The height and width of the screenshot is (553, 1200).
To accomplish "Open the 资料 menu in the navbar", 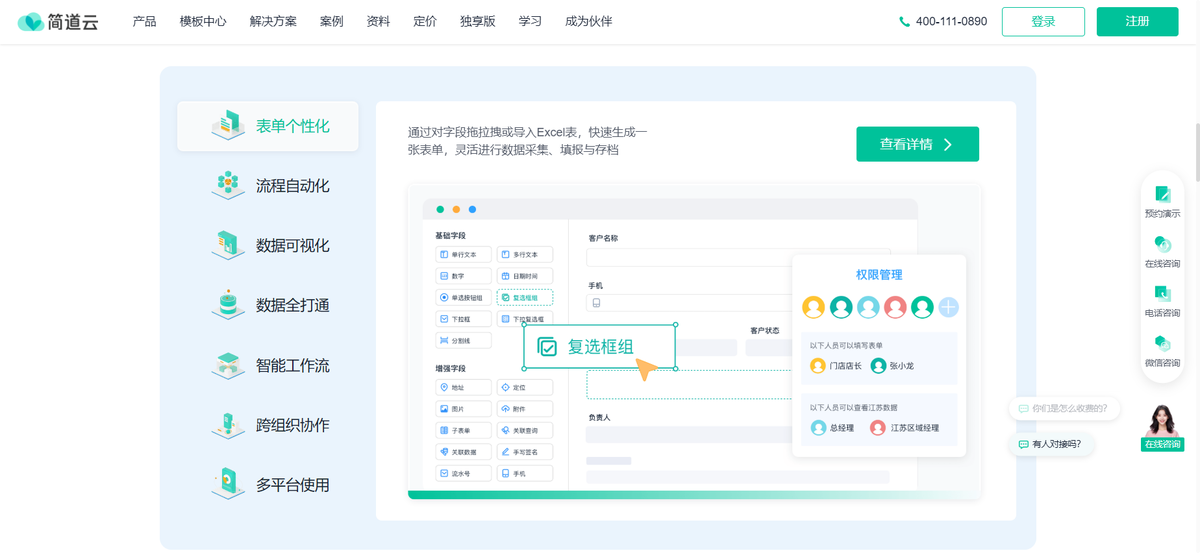I will coord(378,21).
